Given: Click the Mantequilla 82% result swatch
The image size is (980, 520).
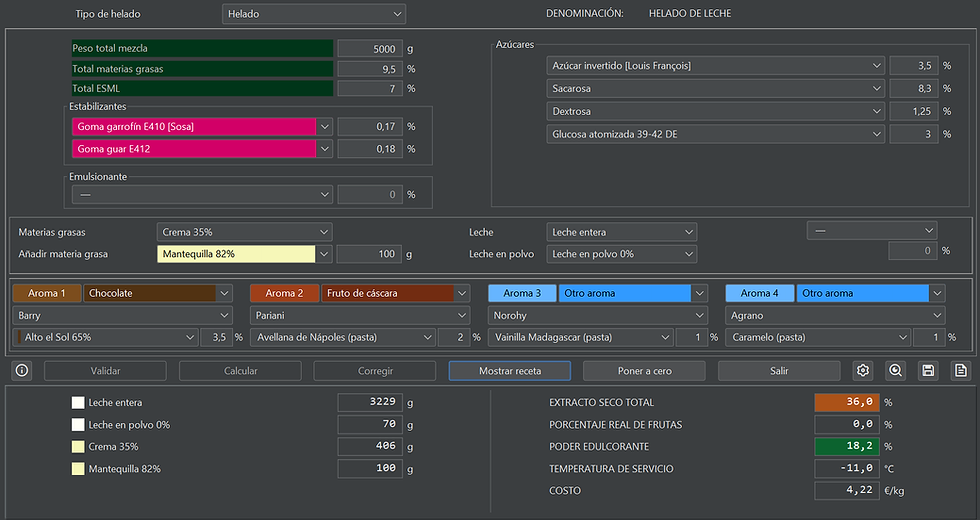Looking at the screenshot, I should tap(78, 468).
